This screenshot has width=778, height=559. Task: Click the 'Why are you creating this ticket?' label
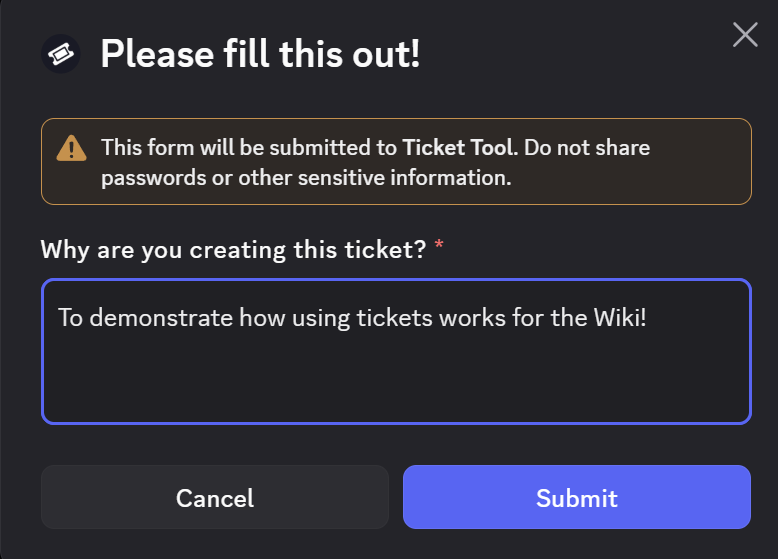[x=233, y=249]
